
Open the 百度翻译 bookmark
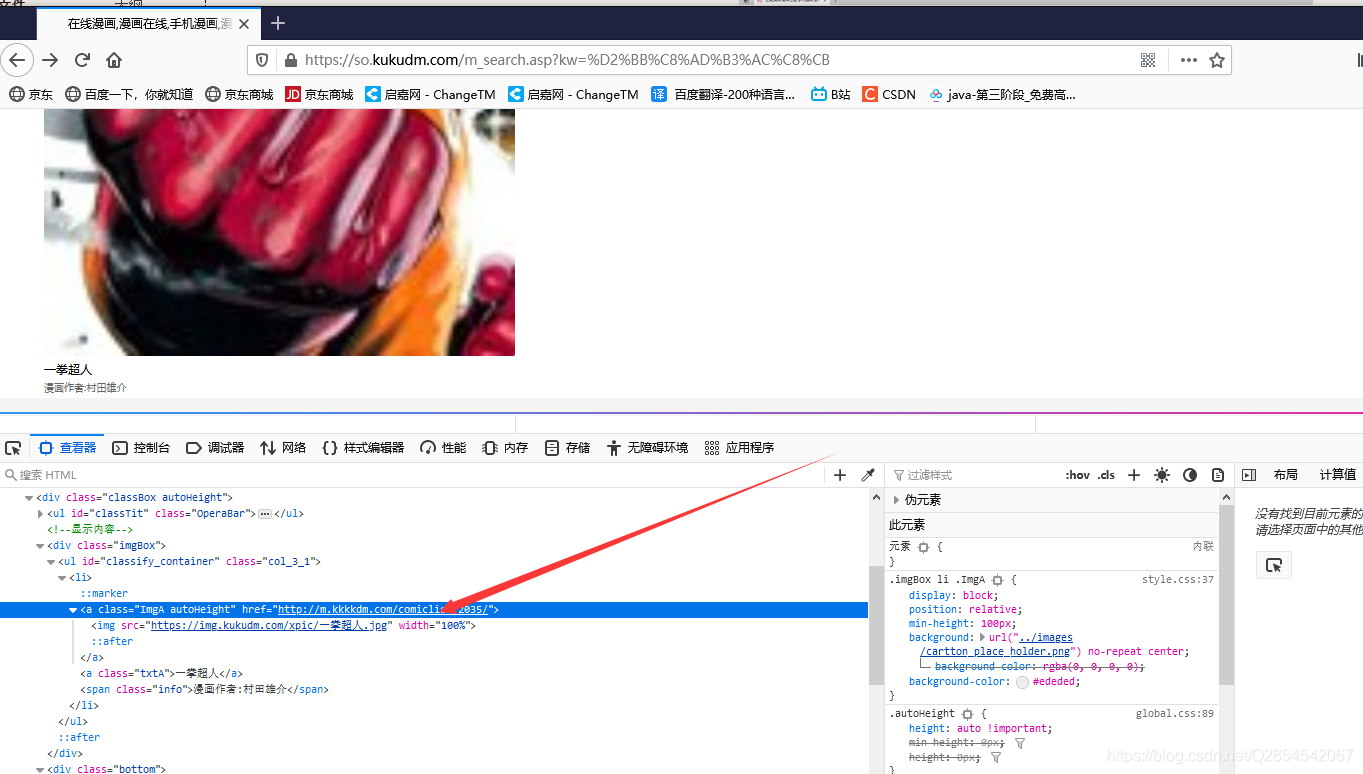(723, 94)
